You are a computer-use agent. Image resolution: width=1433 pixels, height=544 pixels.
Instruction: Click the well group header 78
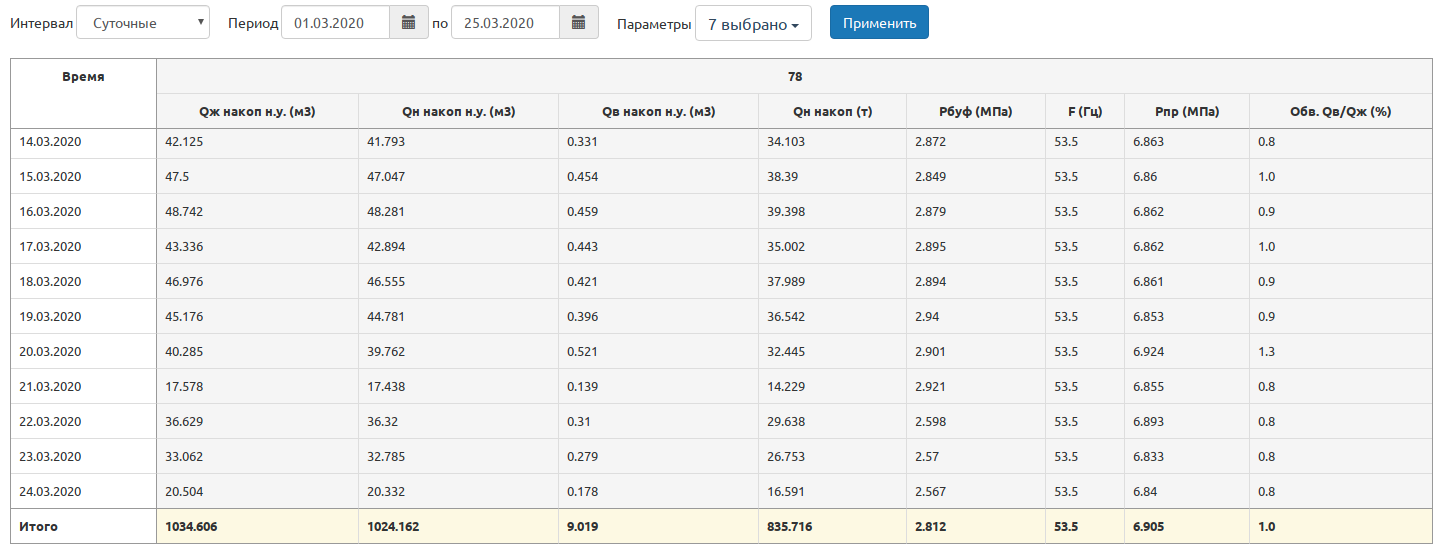click(x=795, y=76)
